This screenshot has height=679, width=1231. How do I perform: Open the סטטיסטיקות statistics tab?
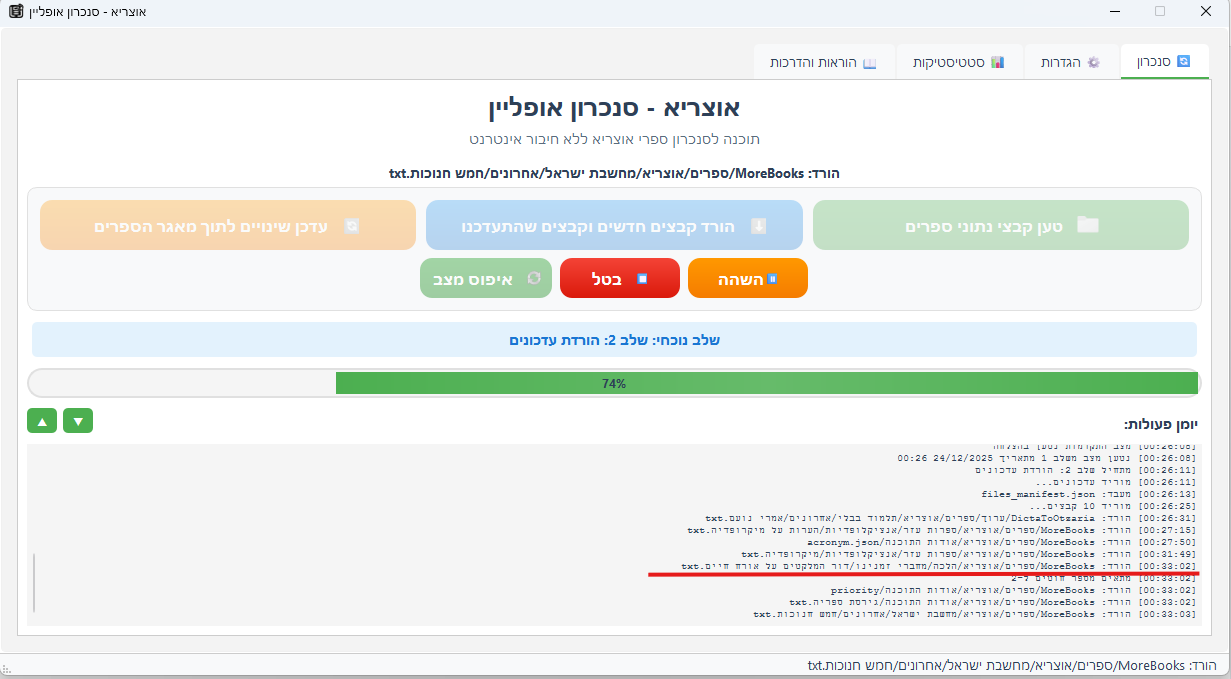[x=958, y=62]
